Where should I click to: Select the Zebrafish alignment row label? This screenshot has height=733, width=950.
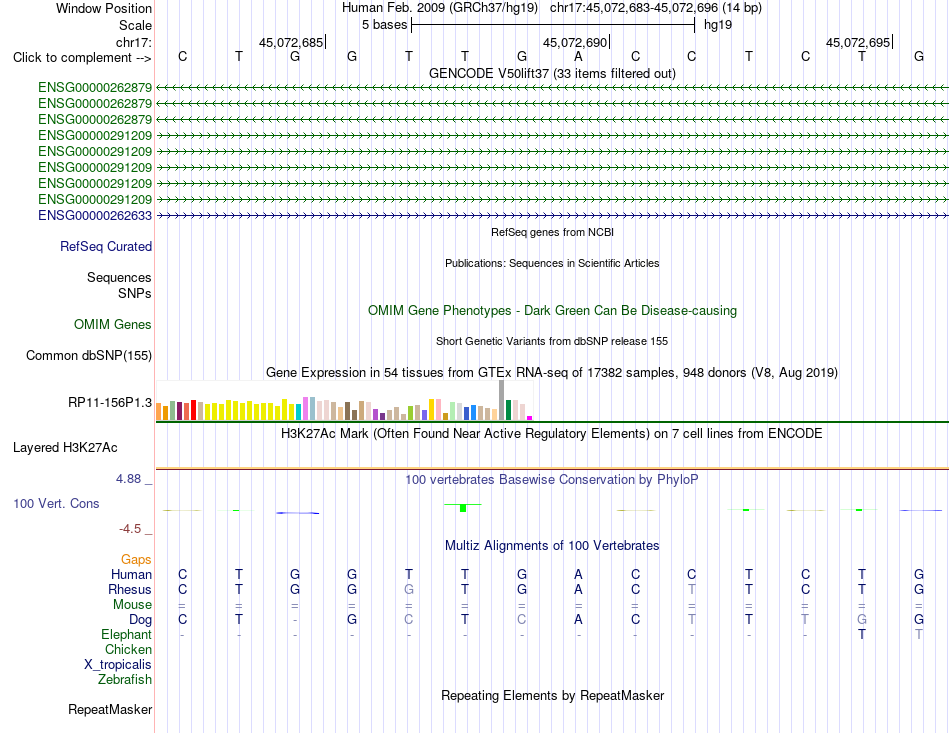(x=125, y=680)
